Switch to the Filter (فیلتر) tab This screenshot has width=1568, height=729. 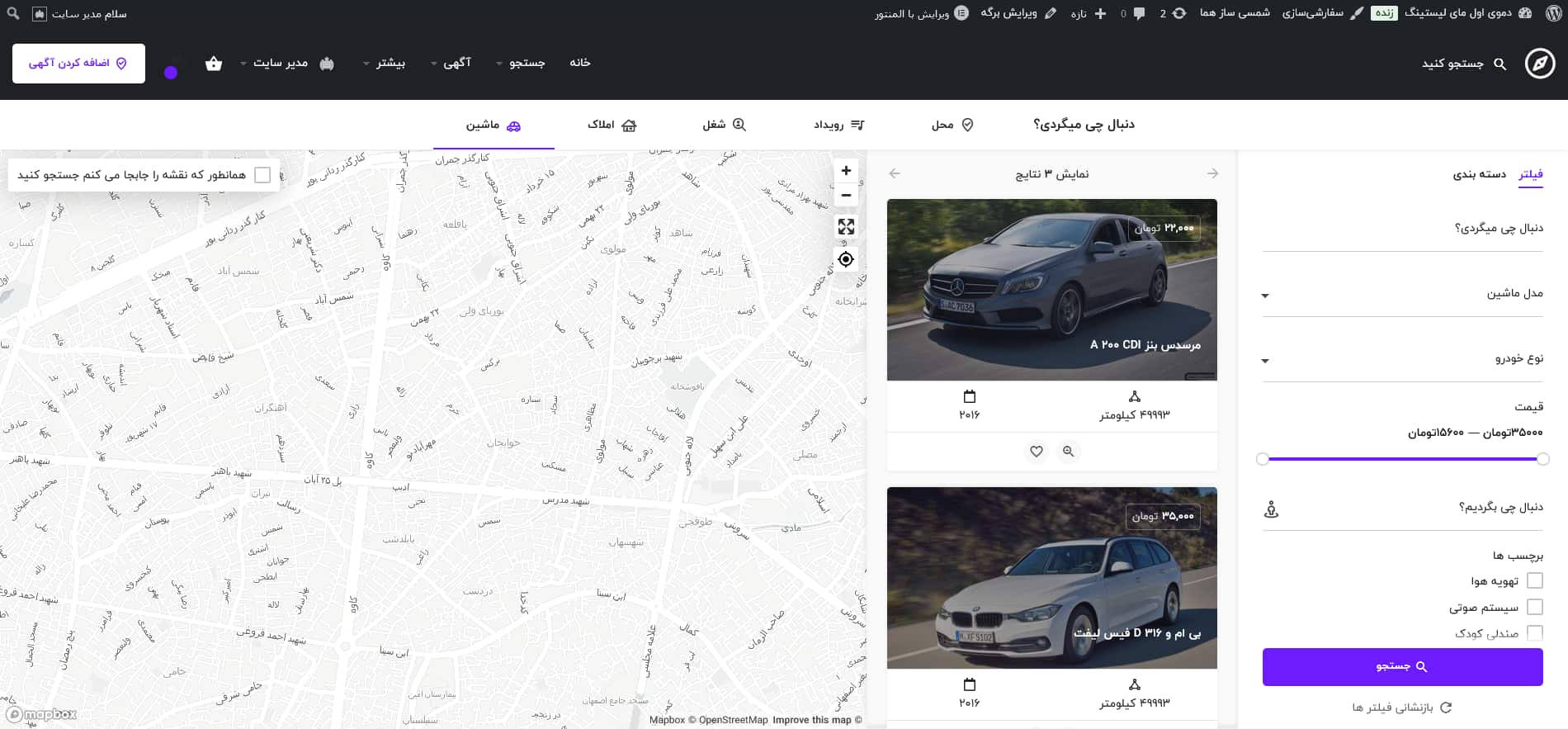click(x=1531, y=174)
